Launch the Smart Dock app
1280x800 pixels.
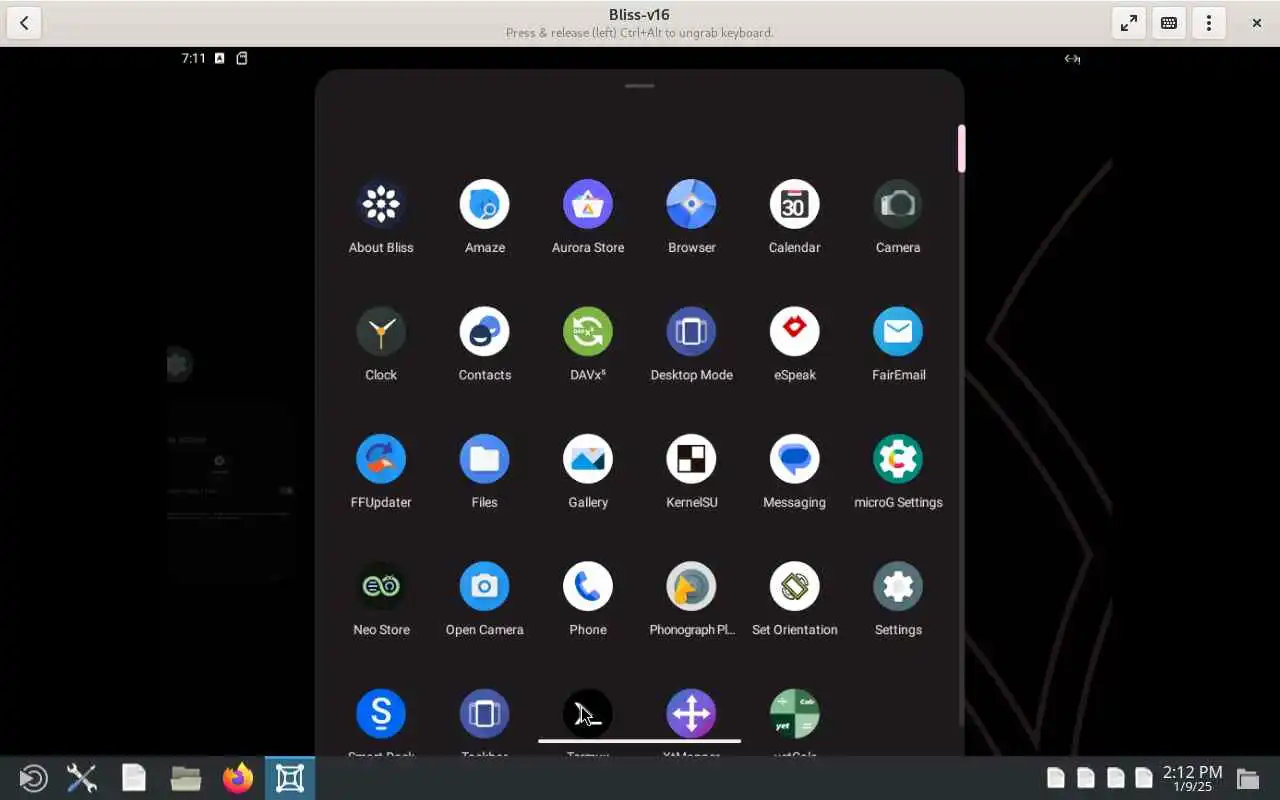pyautogui.click(x=381, y=714)
